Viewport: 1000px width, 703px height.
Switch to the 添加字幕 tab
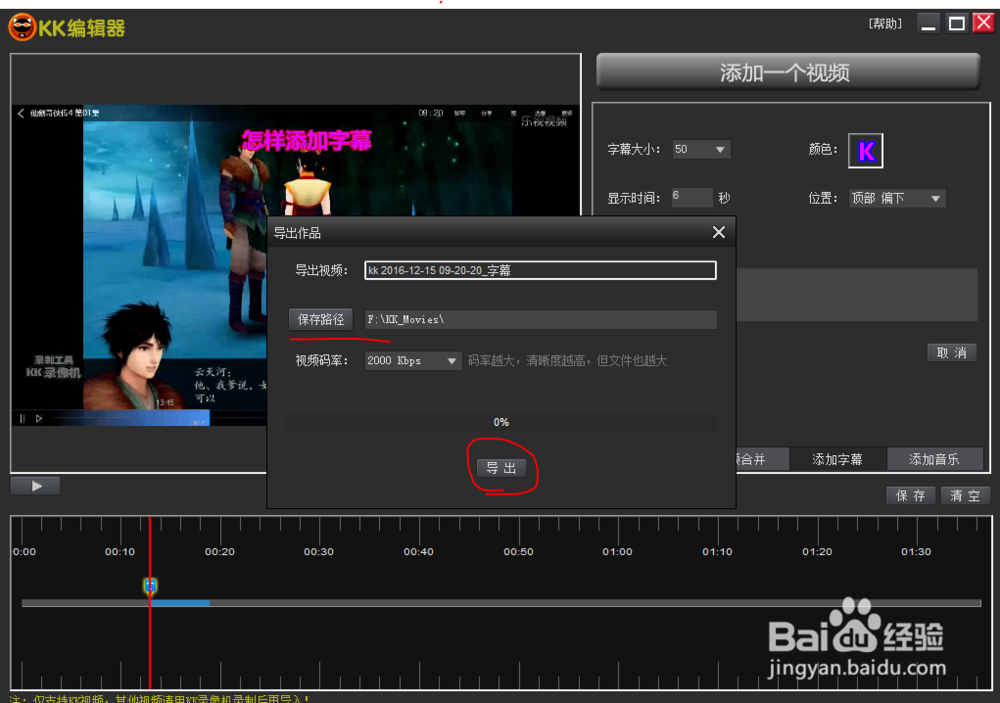point(837,459)
